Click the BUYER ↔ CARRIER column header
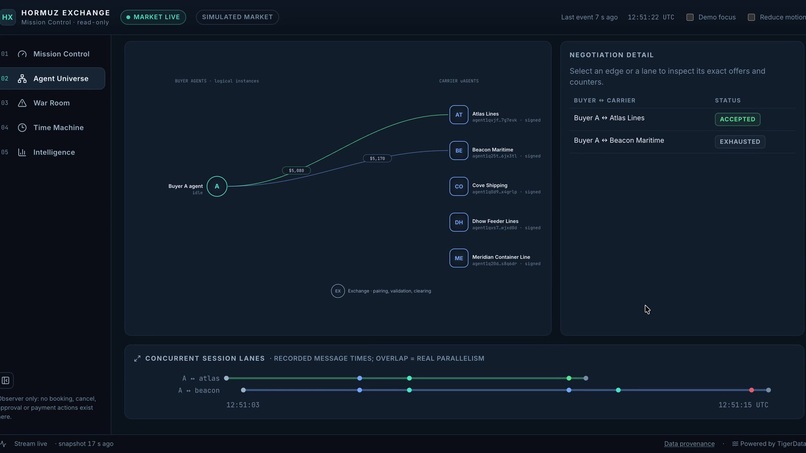The width and height of the screenshot is (806, 453). (x=604, y=101)
